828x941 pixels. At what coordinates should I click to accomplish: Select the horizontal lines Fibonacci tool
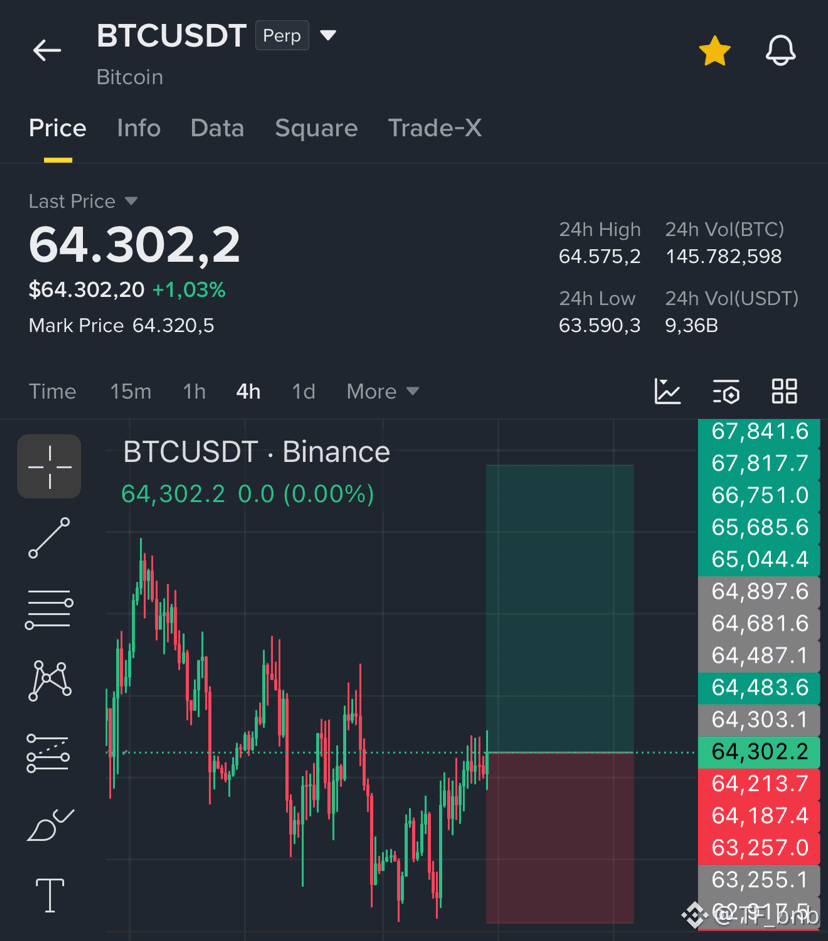point(49,609)
